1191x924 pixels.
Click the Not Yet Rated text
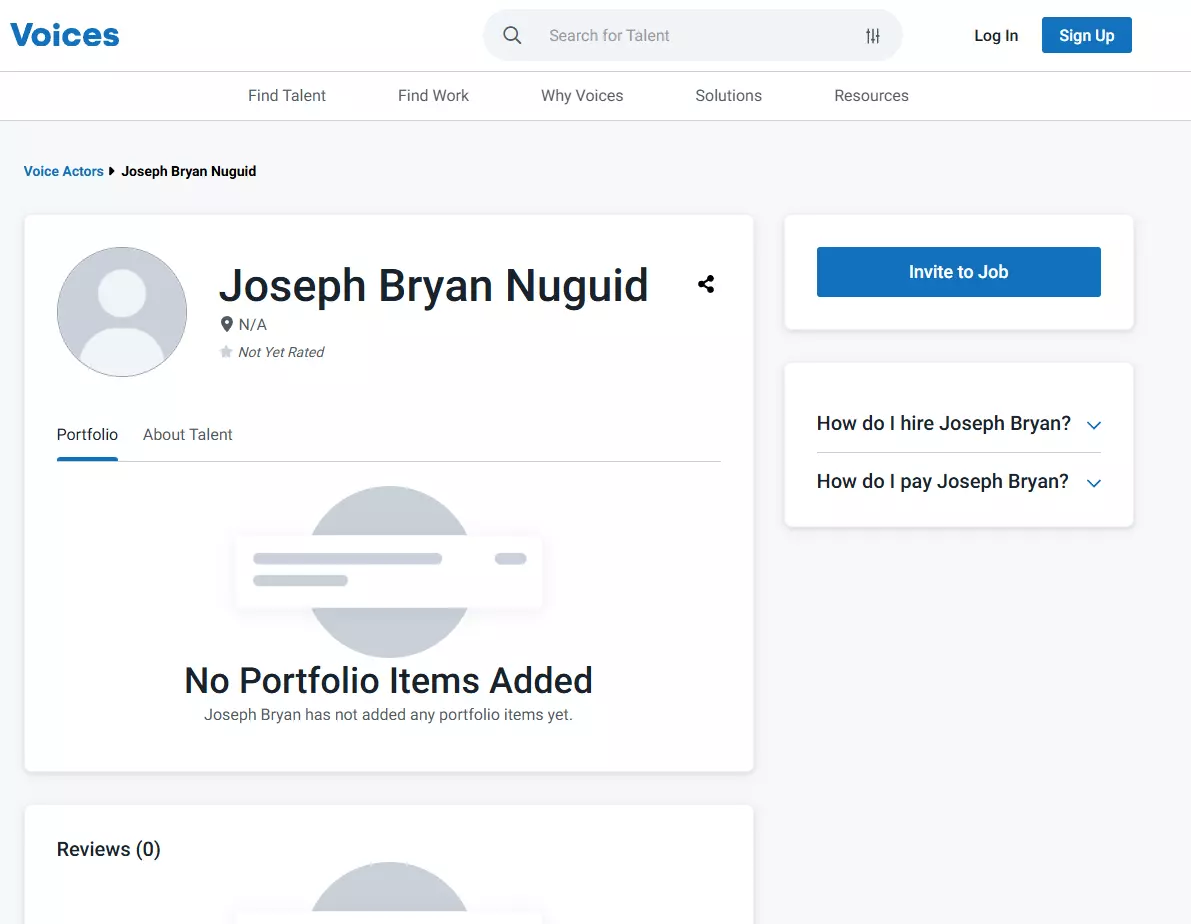click(281, 352)
